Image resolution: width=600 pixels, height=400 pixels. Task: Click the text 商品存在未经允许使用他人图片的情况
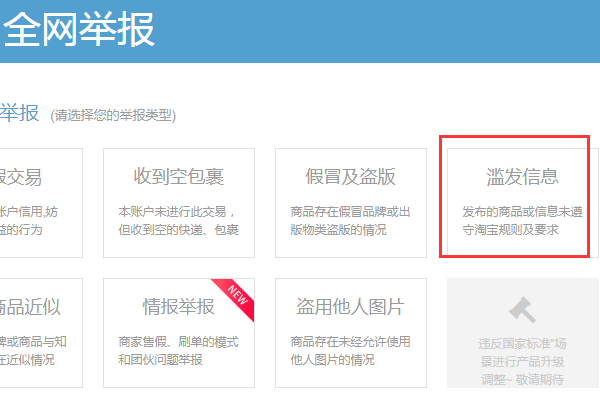350,351
